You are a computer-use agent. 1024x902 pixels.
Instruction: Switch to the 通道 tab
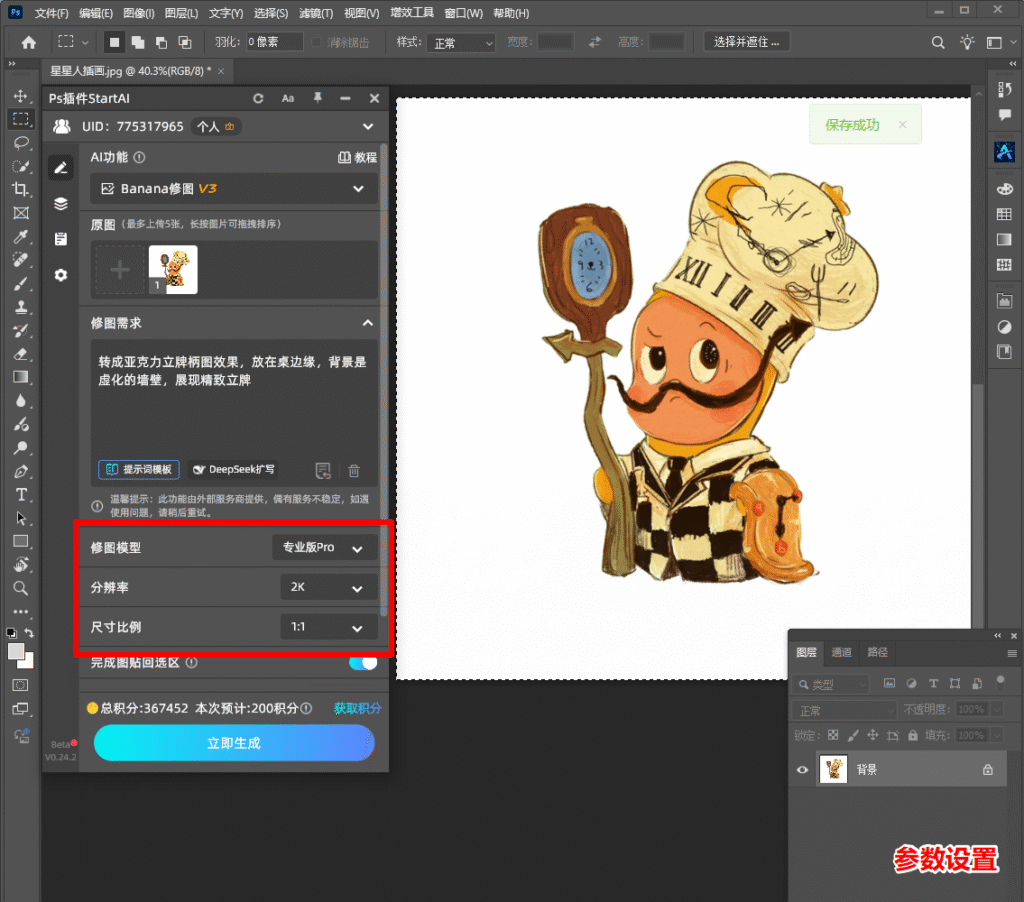[x=841, y=652]
